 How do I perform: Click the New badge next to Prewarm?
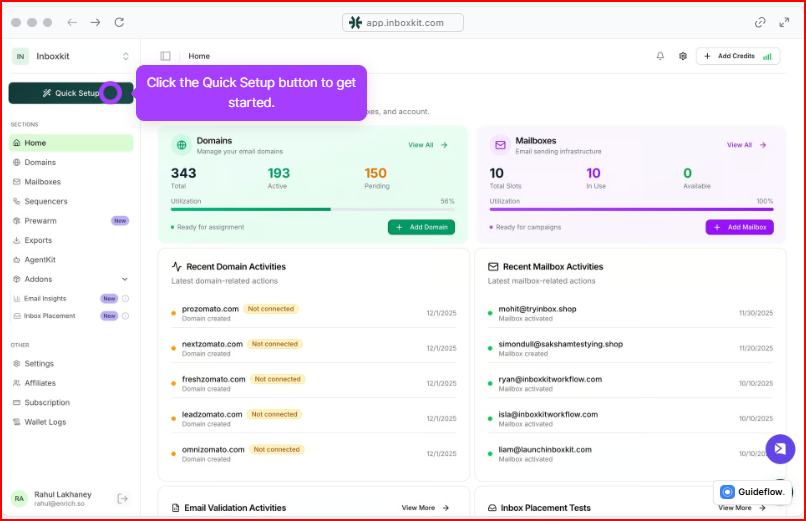[120, 221]
